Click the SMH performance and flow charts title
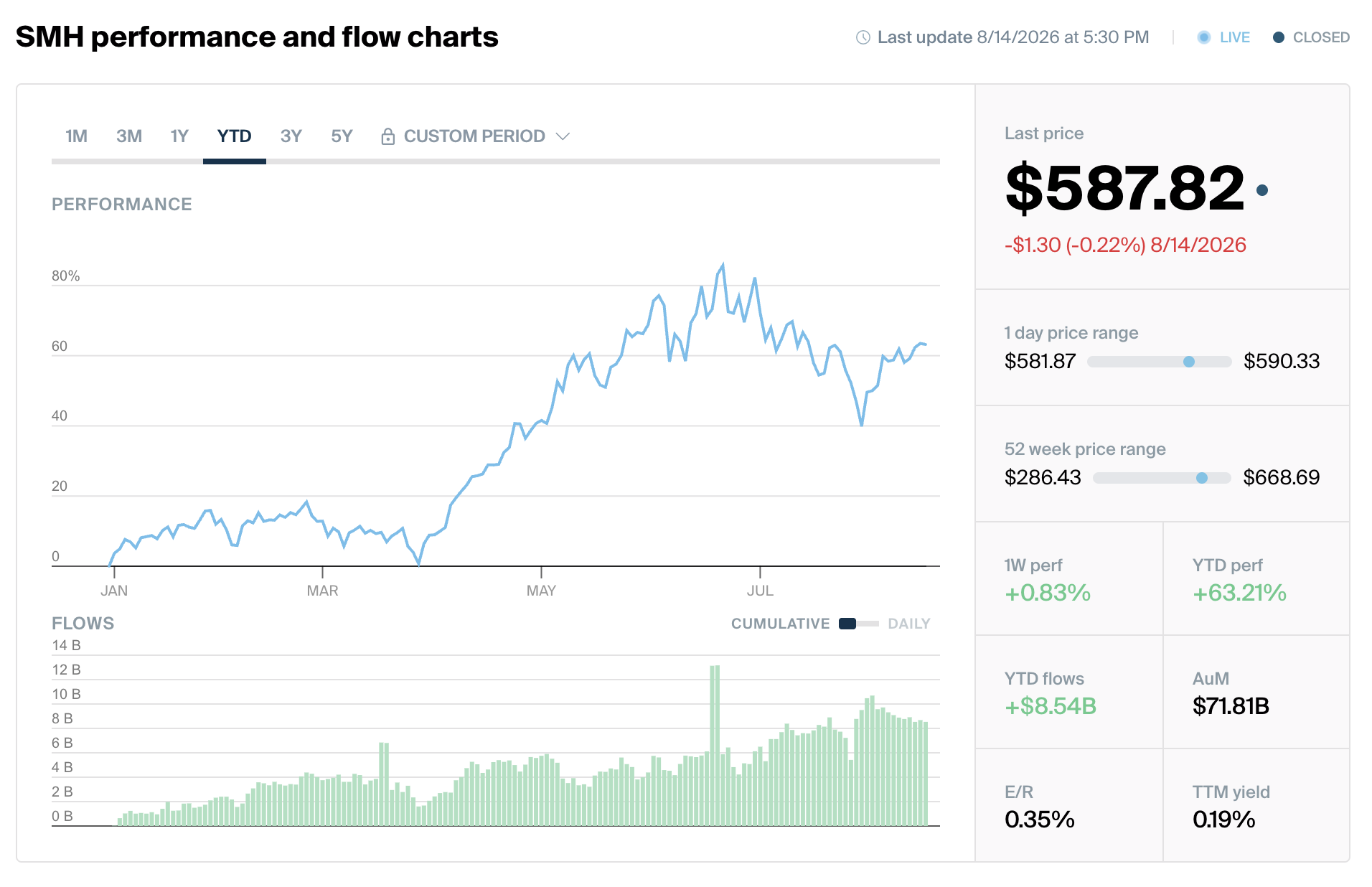 pos(257,37)
